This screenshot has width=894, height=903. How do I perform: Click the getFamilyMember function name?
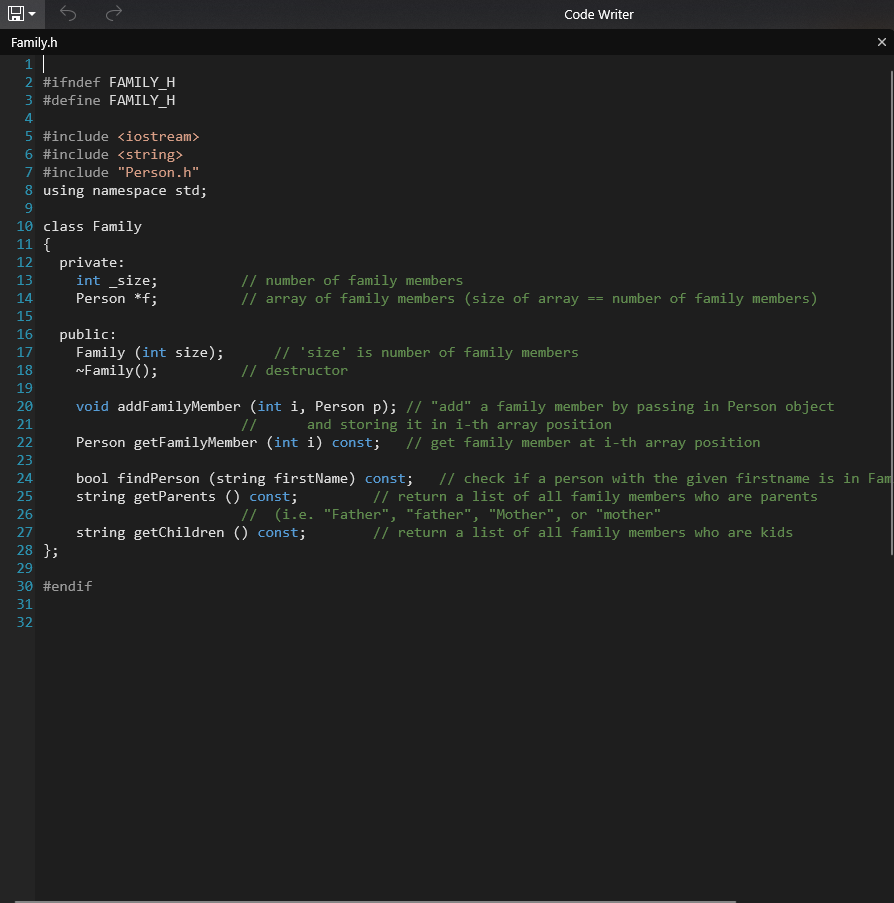pos(195,442)
